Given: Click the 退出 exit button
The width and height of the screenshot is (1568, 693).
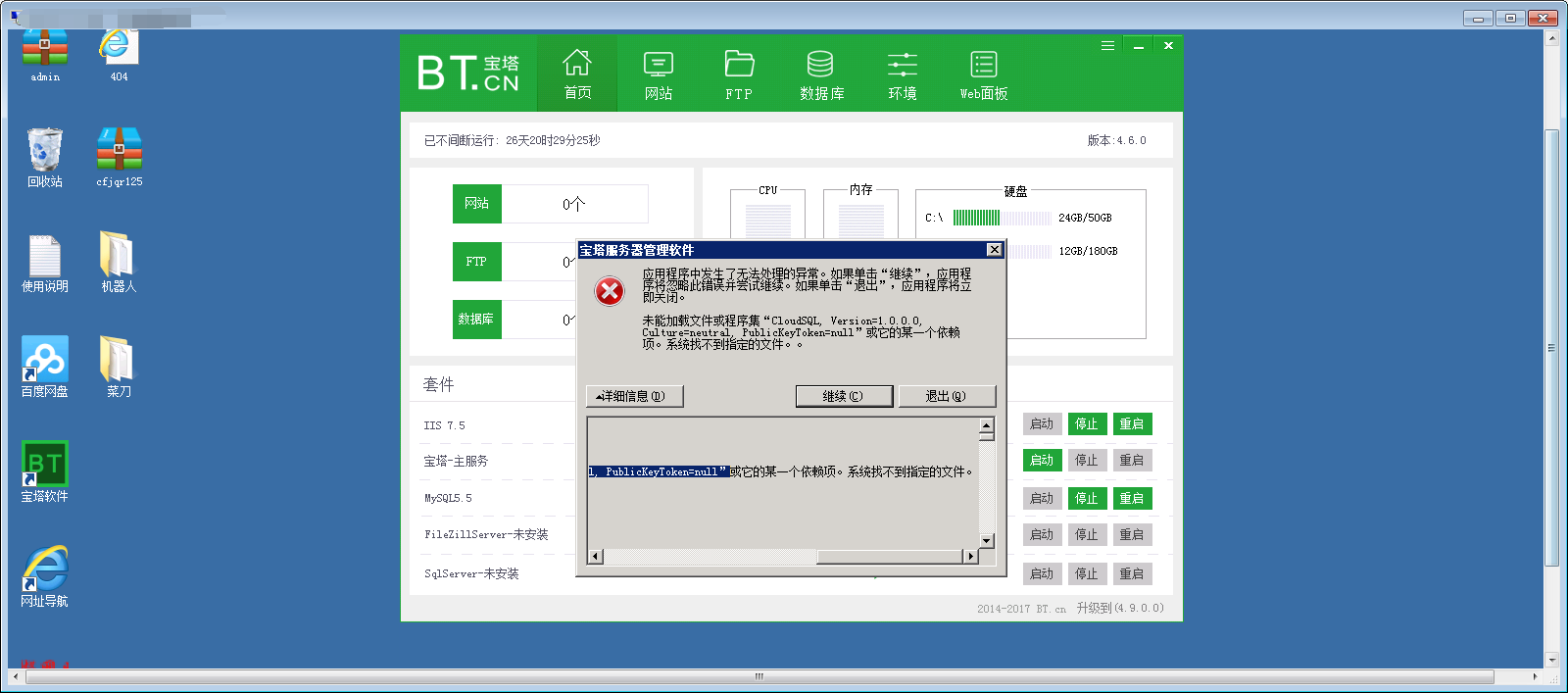Looking at the screenshot, I should click(x=947, y=396).
